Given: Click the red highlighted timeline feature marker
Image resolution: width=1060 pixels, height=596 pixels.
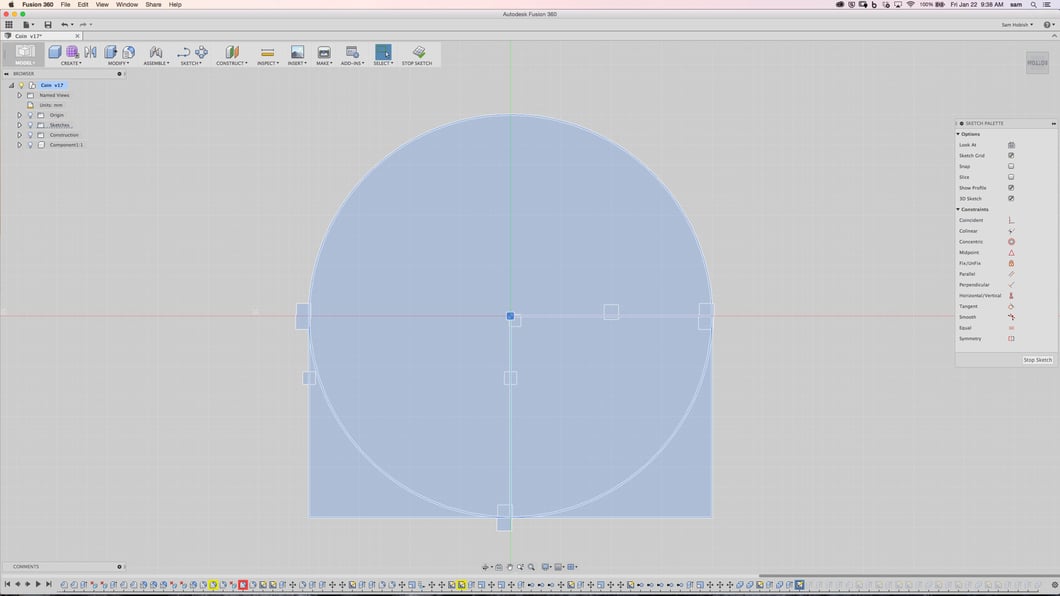Looking at the screenshot, I should pyautogui.click(x=243, y=585).
